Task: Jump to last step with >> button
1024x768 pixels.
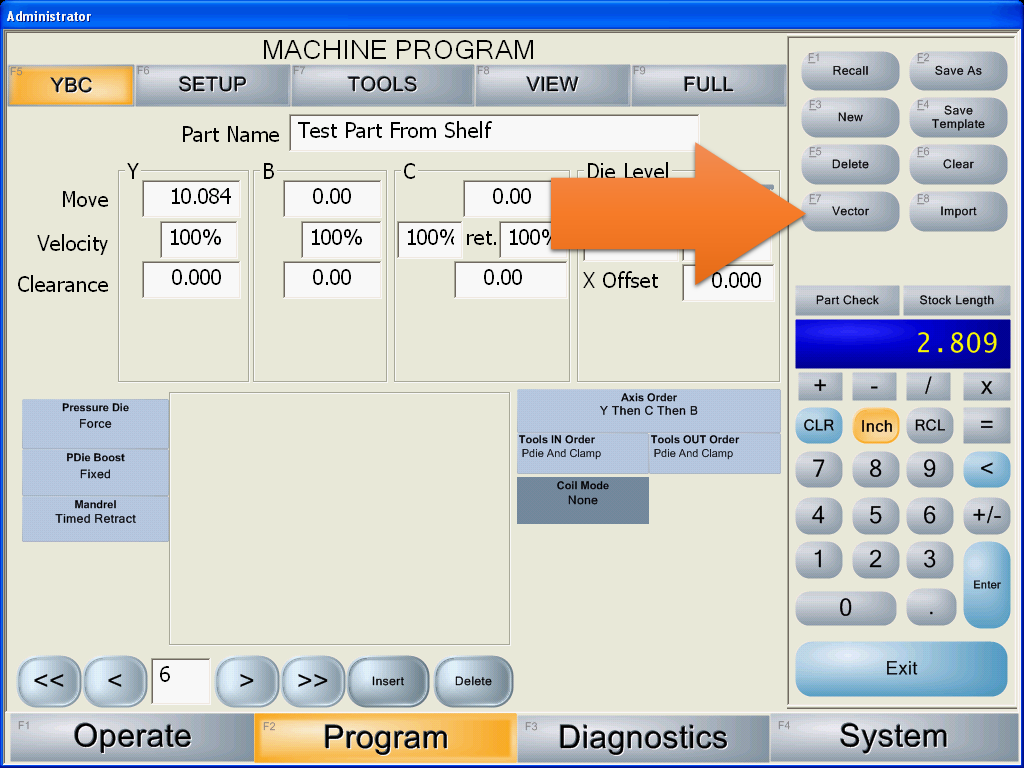Action: pyautogui.click(x=313, y=681)
